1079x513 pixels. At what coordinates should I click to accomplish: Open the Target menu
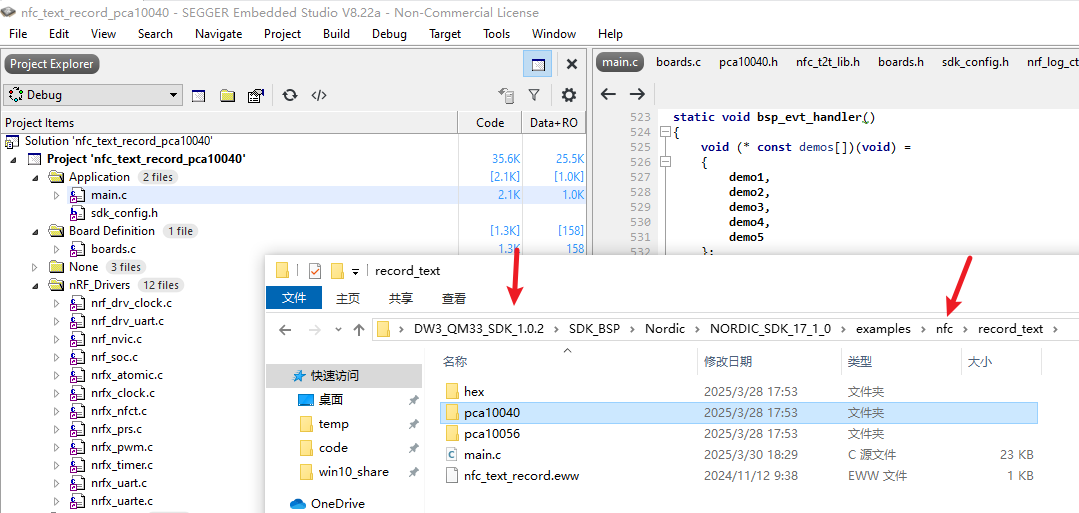coord(445,34)
